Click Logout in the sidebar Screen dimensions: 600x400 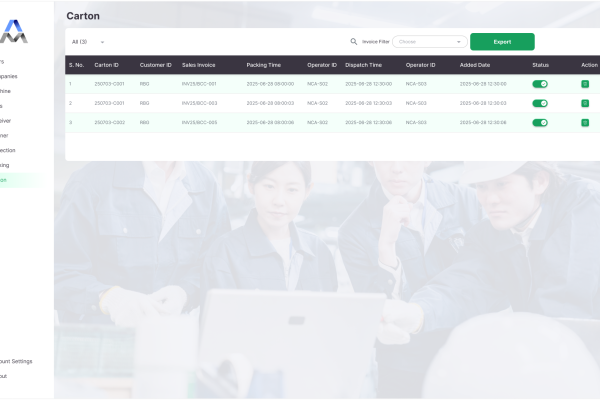5,376
